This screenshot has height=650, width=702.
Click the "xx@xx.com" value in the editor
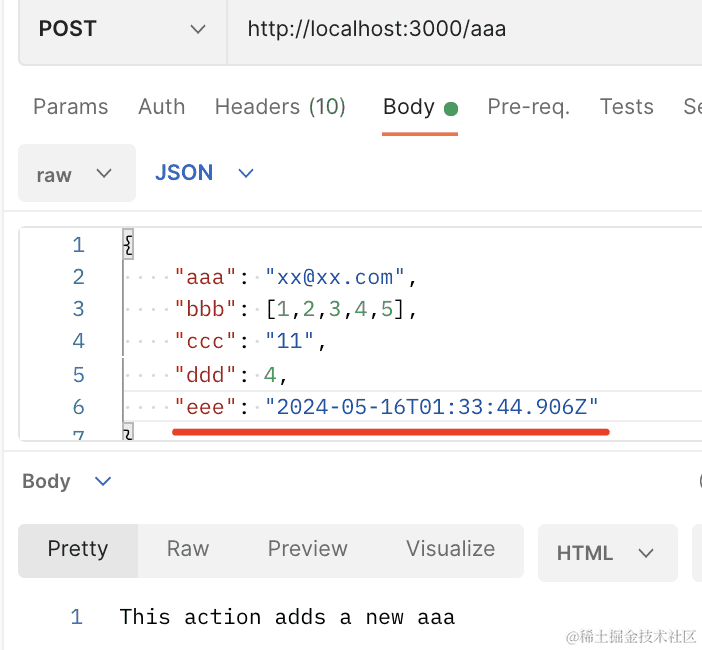coord(335,277)
